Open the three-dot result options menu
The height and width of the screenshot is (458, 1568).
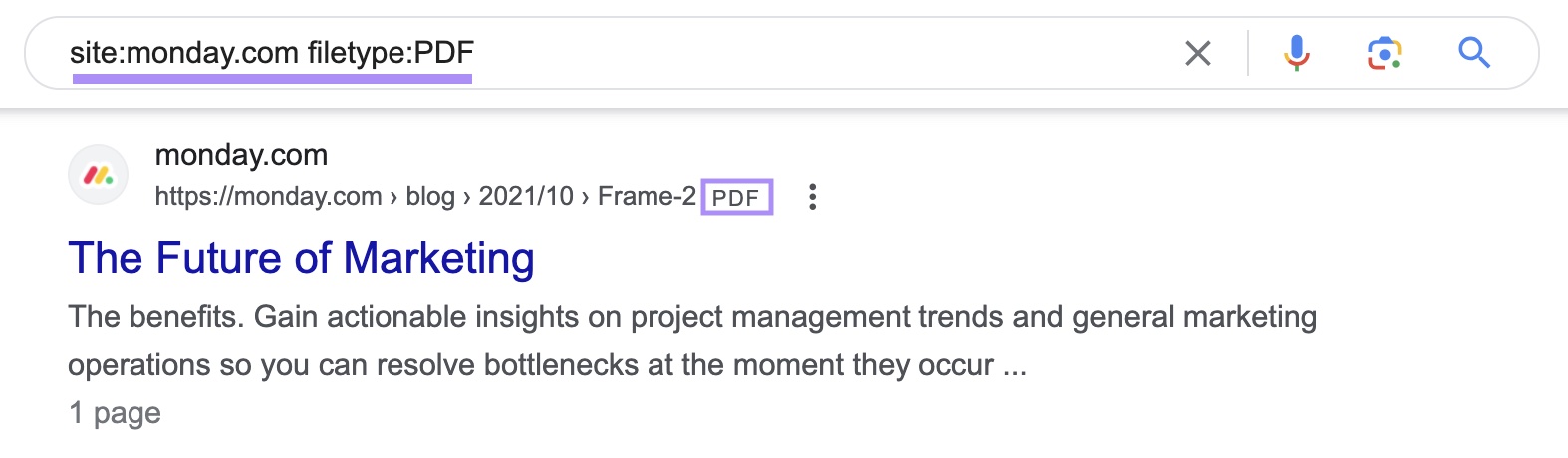click(813, 197)
